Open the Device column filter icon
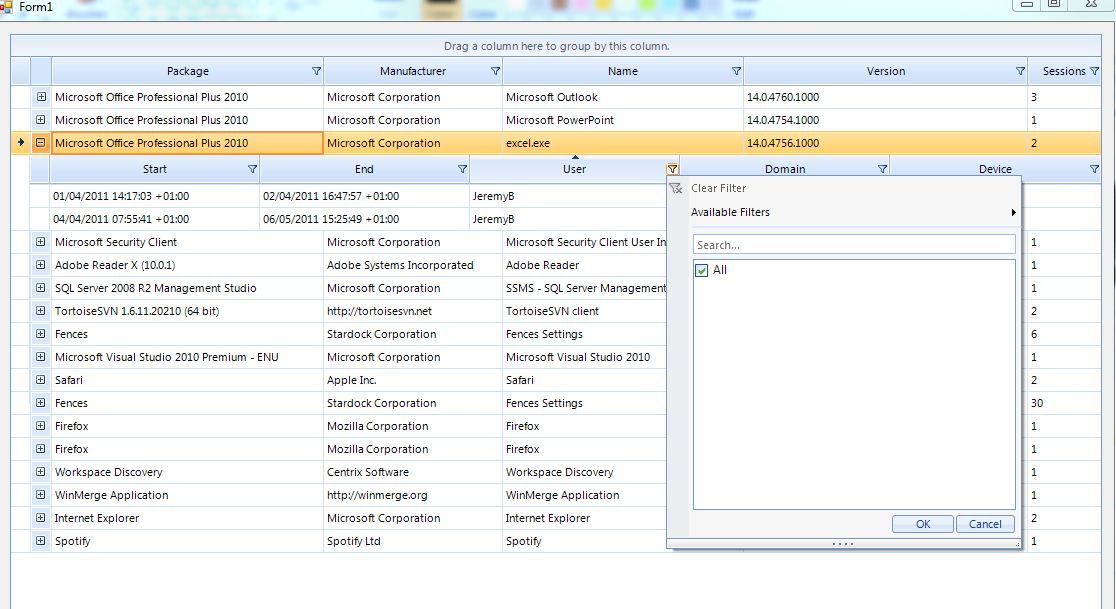1116x609 pixels. (x=1095, y=169)
